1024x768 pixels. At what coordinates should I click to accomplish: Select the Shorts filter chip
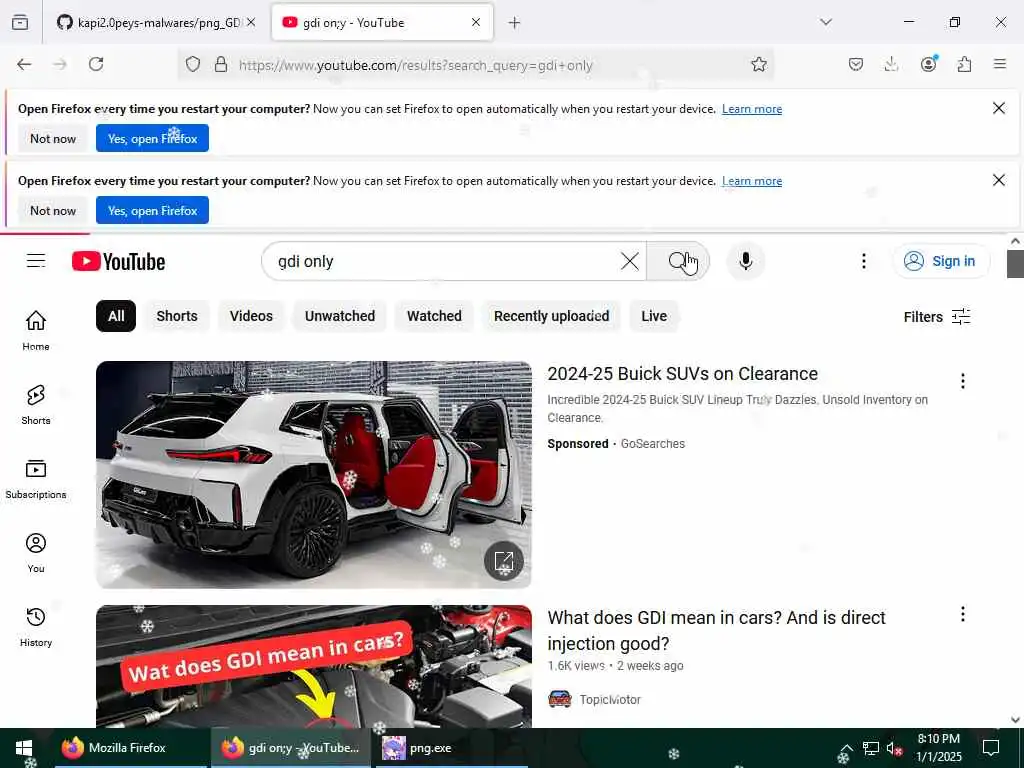pyautogui.click(x=176, y=316)
